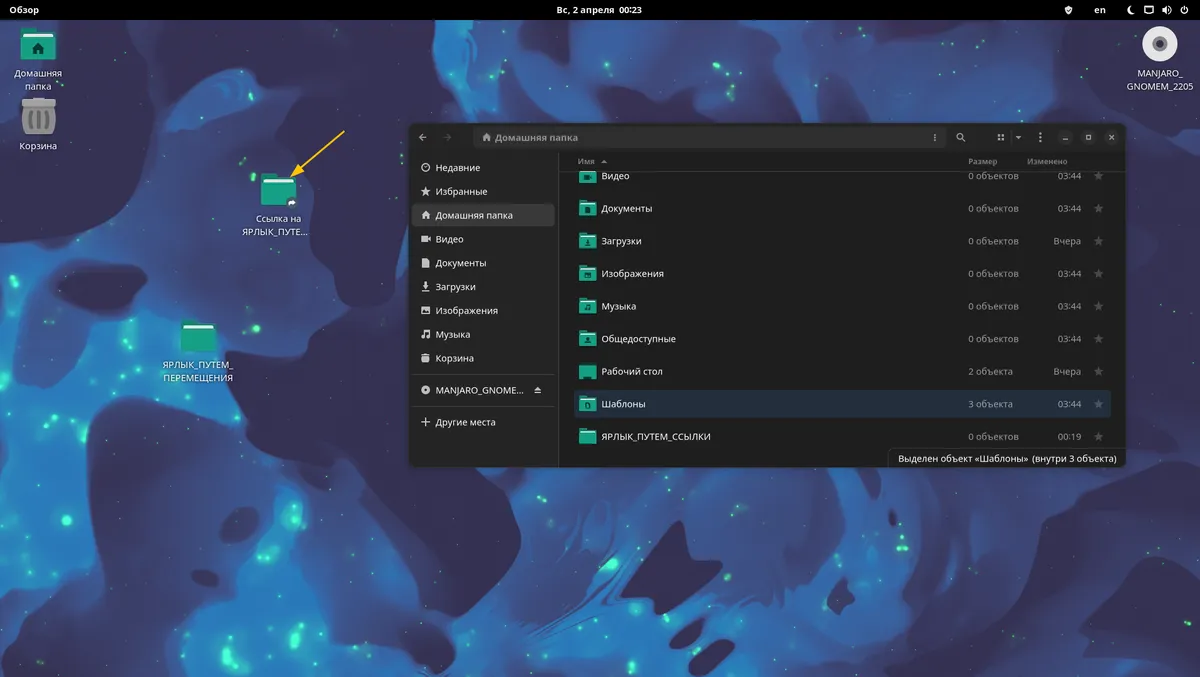Select Домашняя папка sidebar entry
1200x677 pixels.
click(483, 215)
